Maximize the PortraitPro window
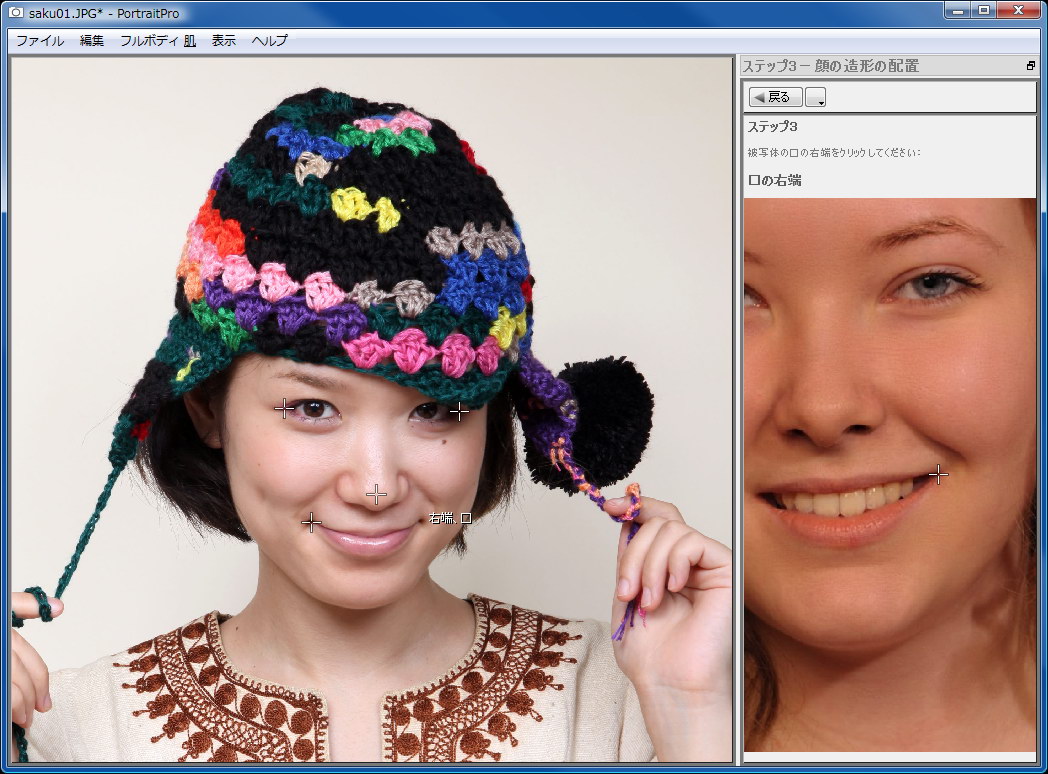Screen dimensions: 1048x774 [984, 10]
